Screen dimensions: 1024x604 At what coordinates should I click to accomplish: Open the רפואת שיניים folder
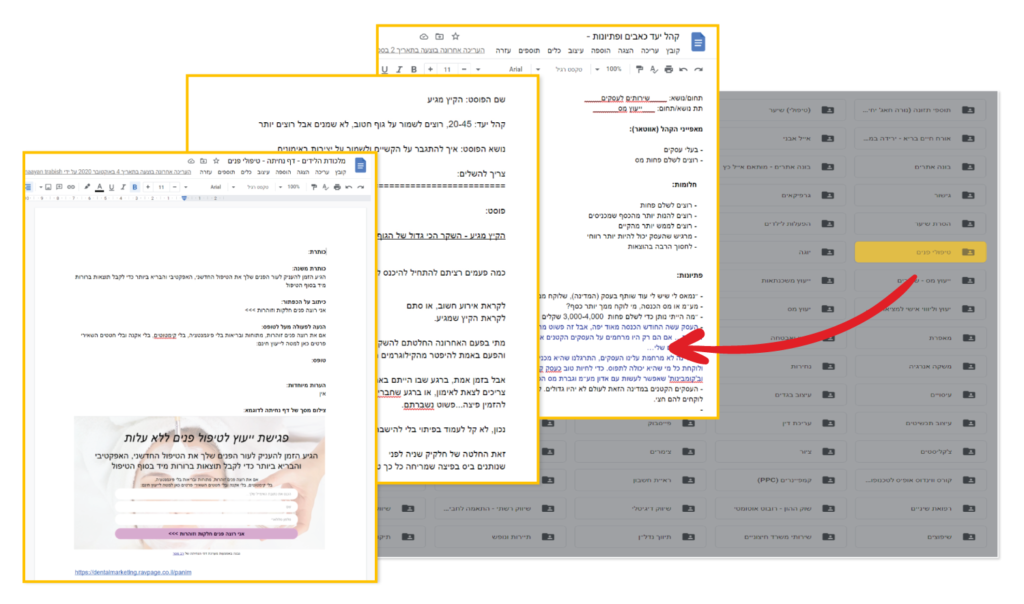point(920,509)
